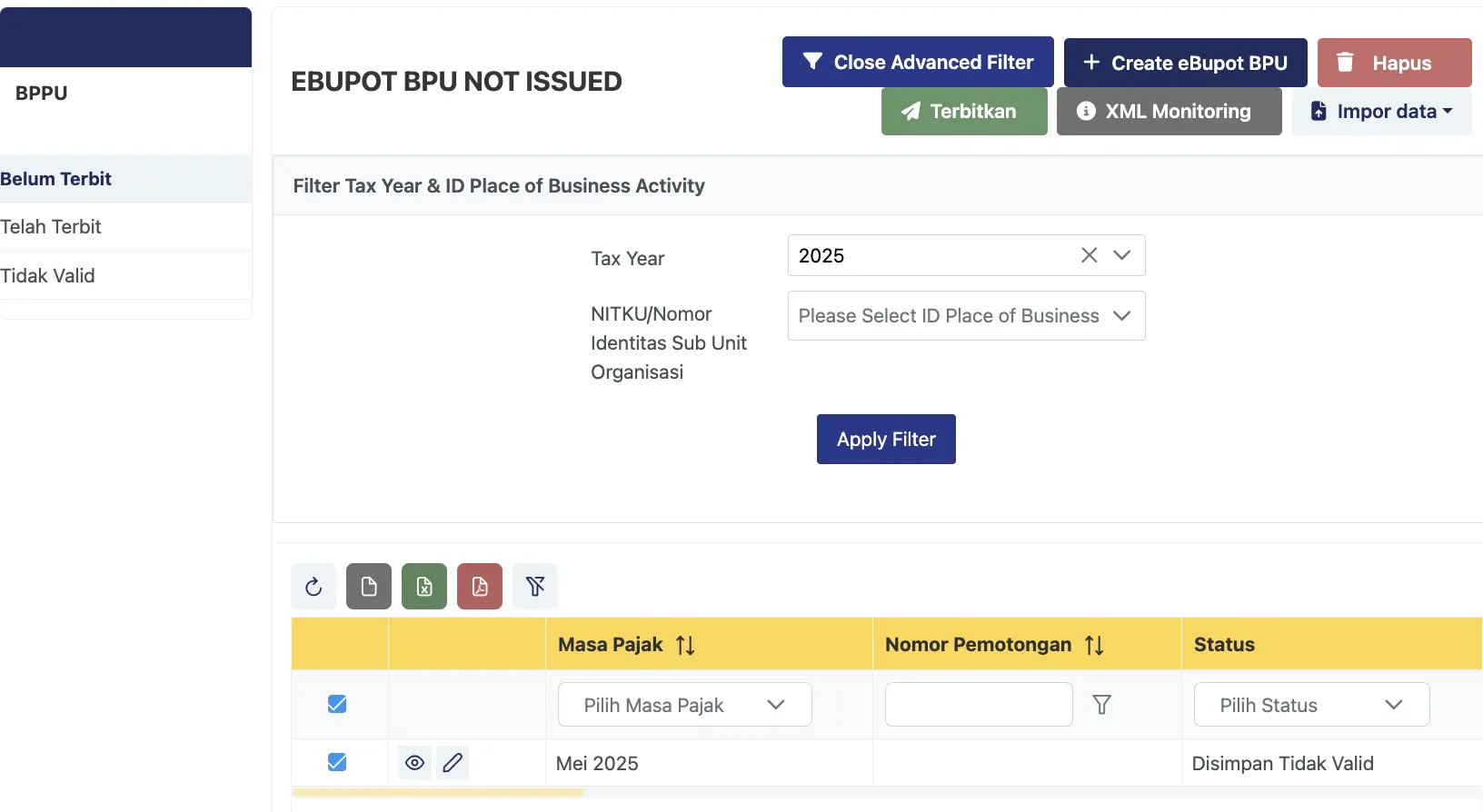Open the Tax Year dropdown
The height and width of the screenshot is (812, 1483).
(x=1122, y=255)
